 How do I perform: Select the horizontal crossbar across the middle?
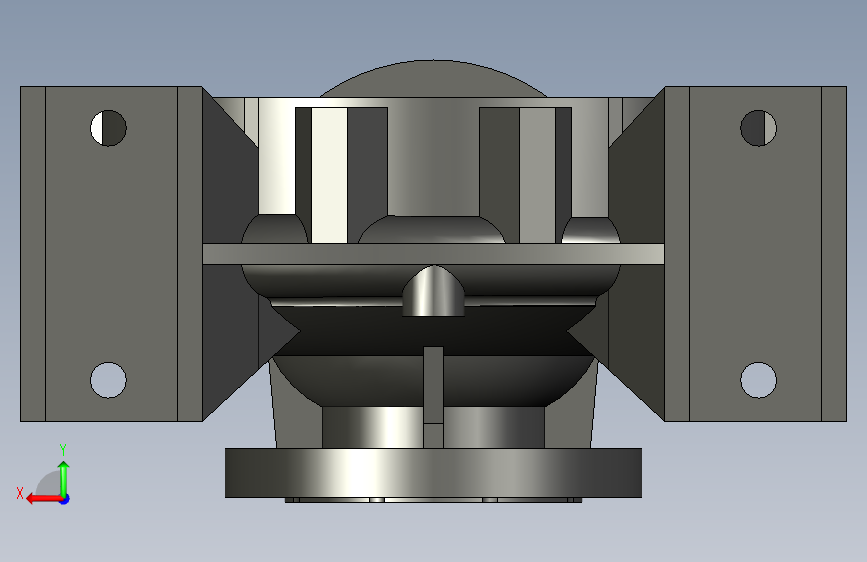click(x=434, y=254)
